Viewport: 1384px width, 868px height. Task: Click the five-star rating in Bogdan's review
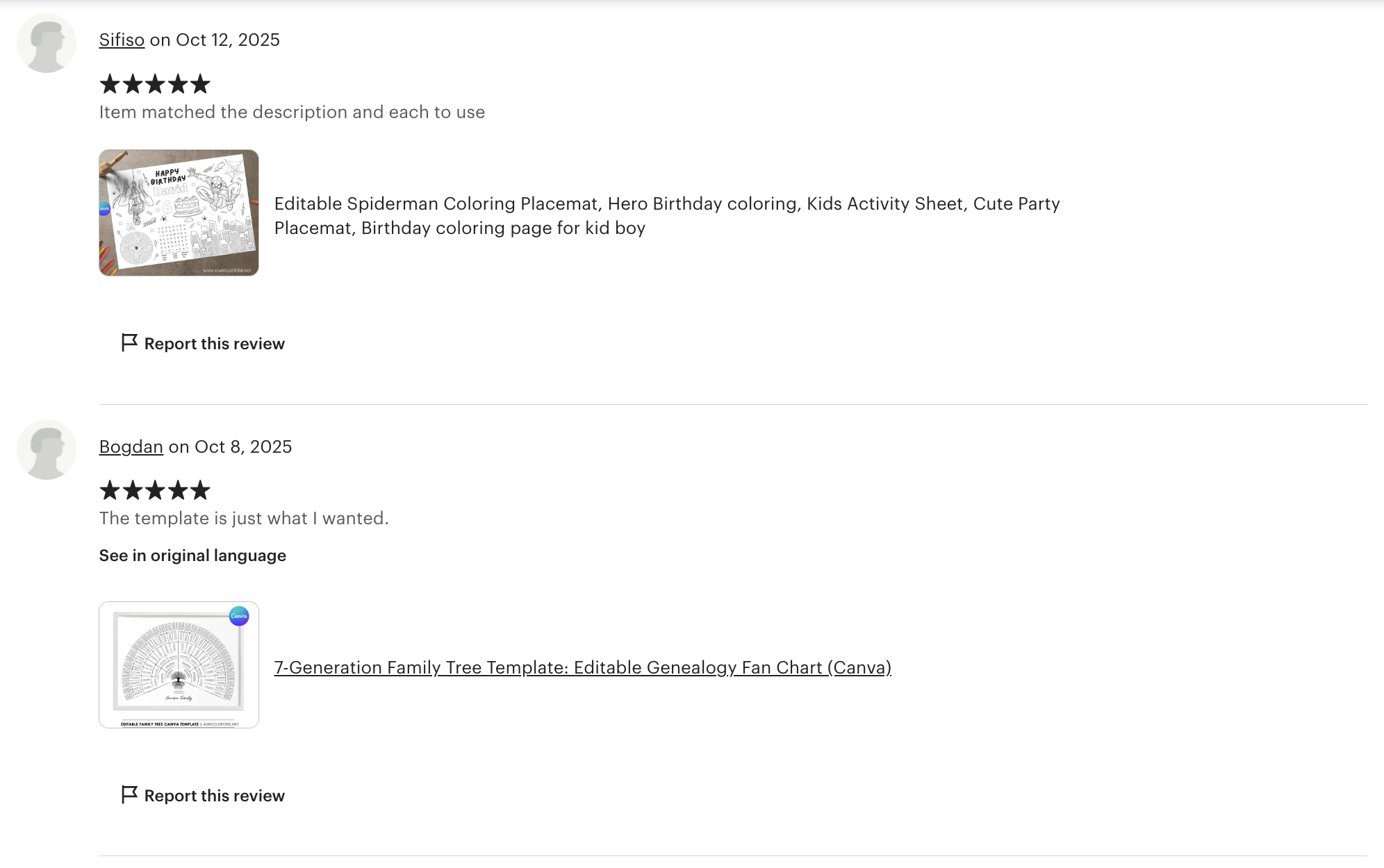(155, 490)
